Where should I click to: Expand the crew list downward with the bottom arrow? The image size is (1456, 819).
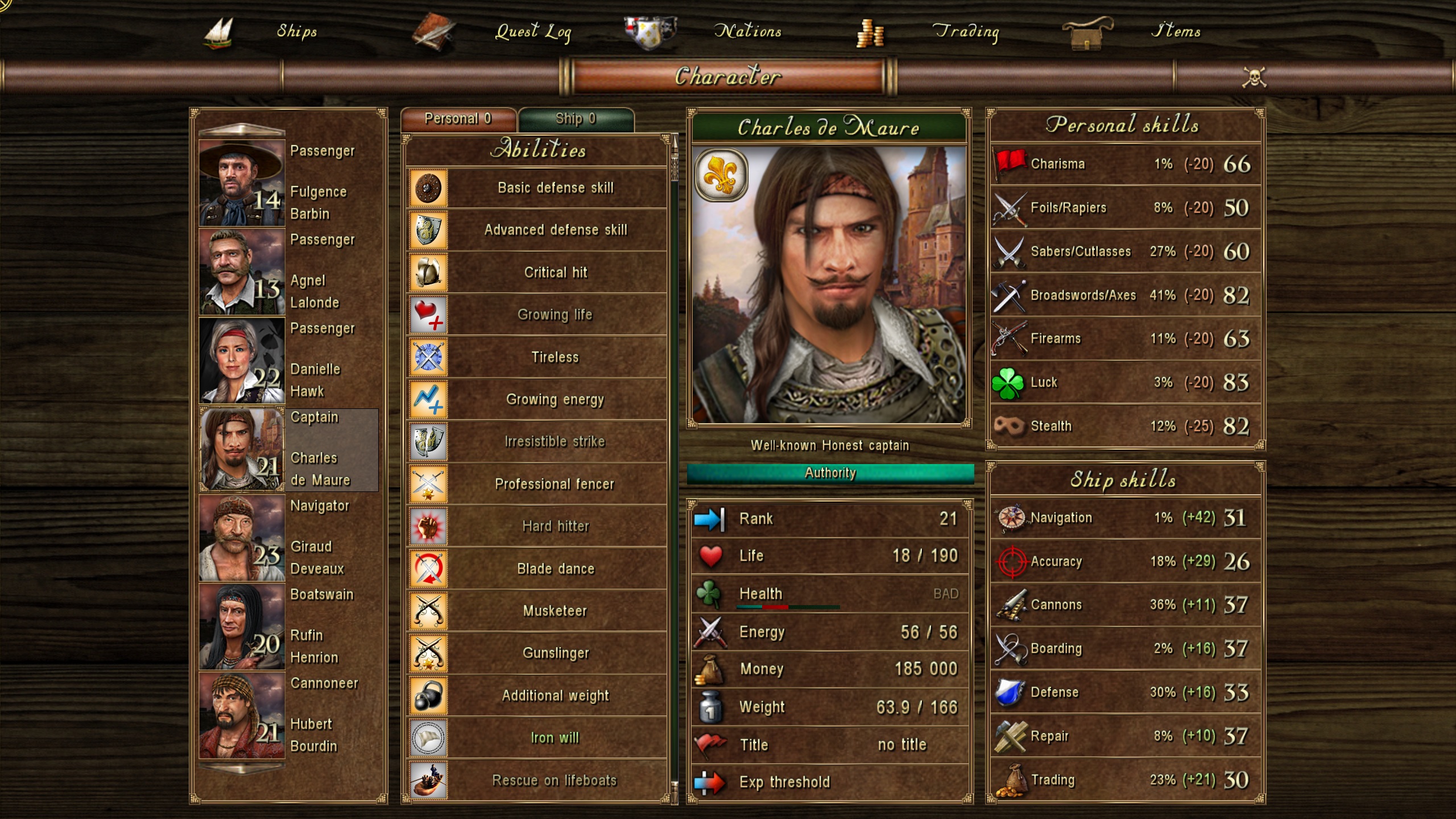pos(241,769)
